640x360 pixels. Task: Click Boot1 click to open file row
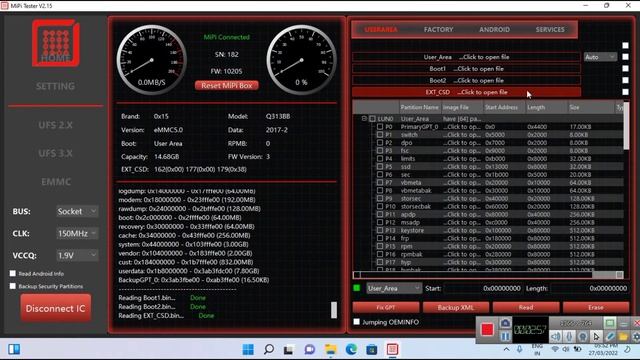(467, 69)
